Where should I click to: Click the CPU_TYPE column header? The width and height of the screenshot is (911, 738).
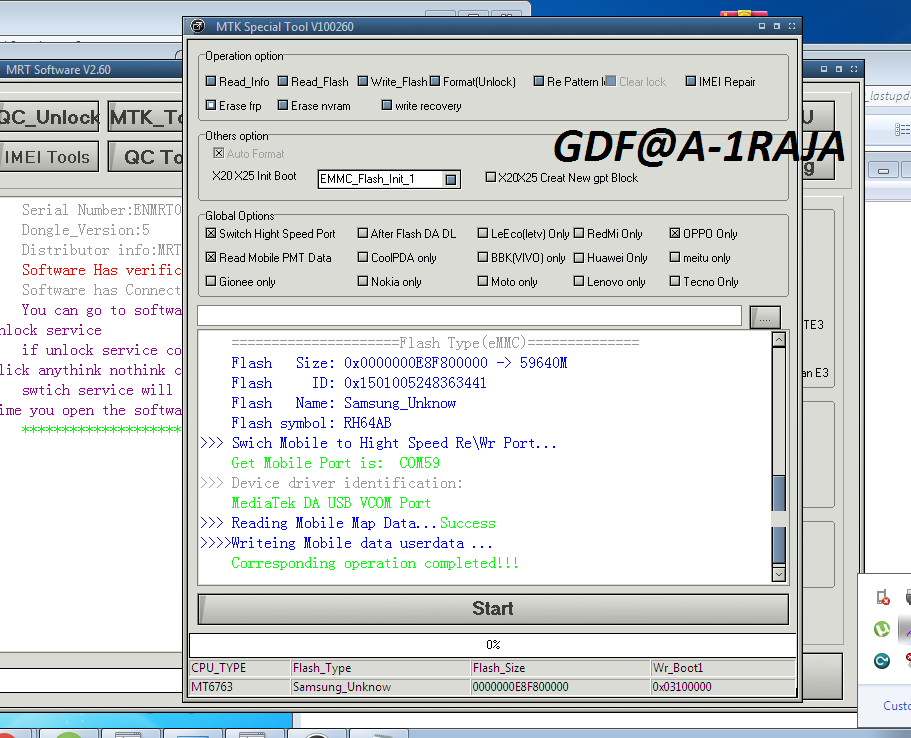240,668
